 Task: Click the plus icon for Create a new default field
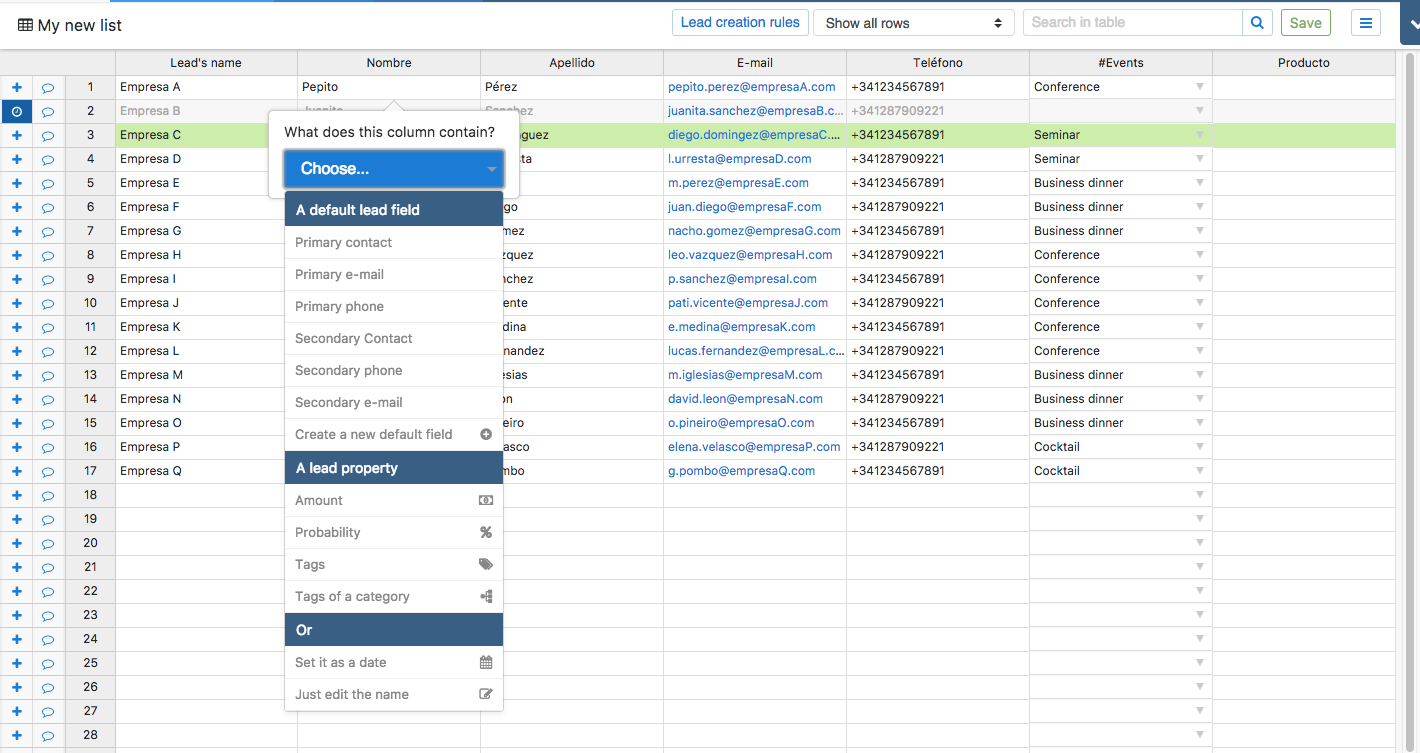485,434
